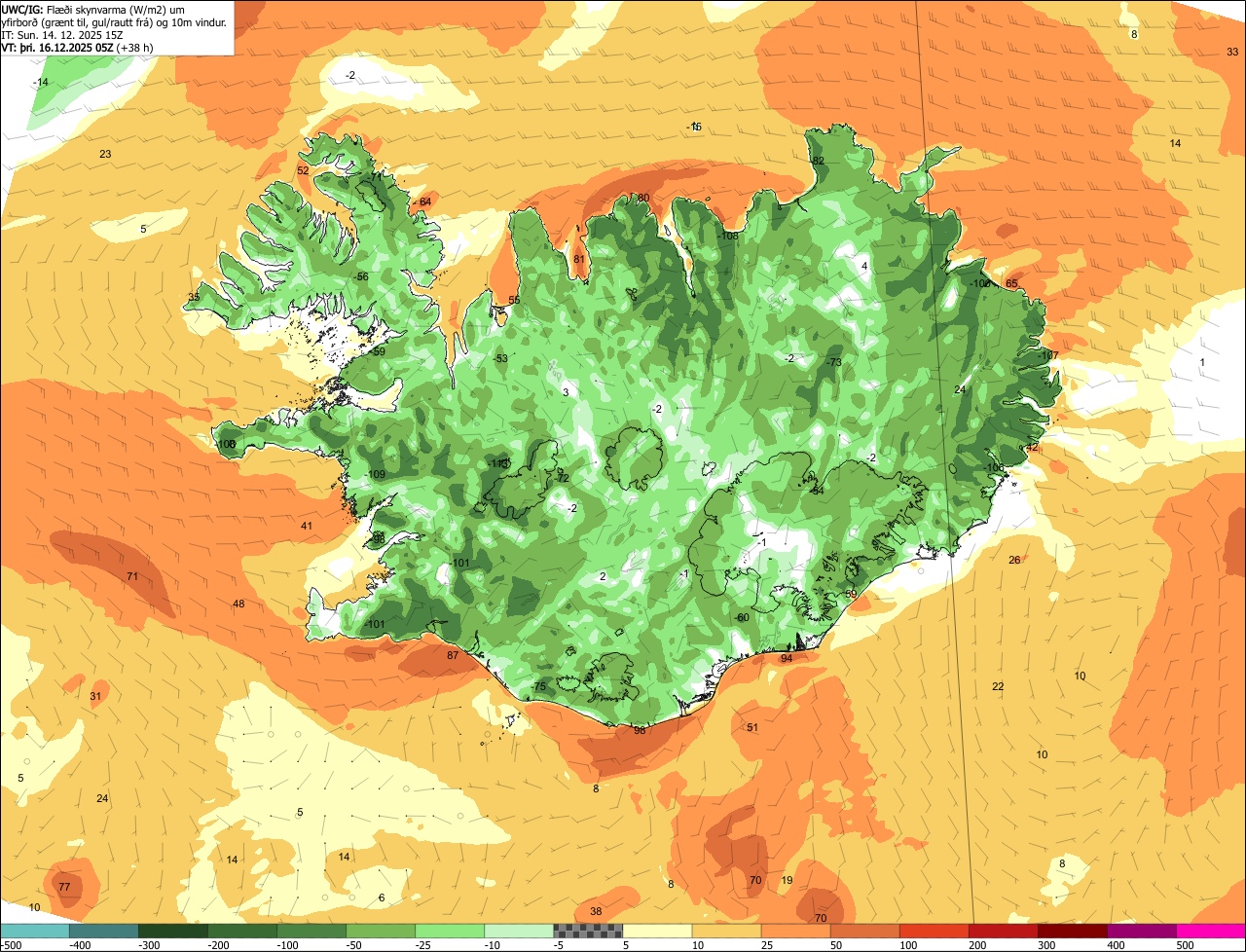Click the map value '98' at the south coast
Screen dimensions: 1246x952
[x=640, y=730]
